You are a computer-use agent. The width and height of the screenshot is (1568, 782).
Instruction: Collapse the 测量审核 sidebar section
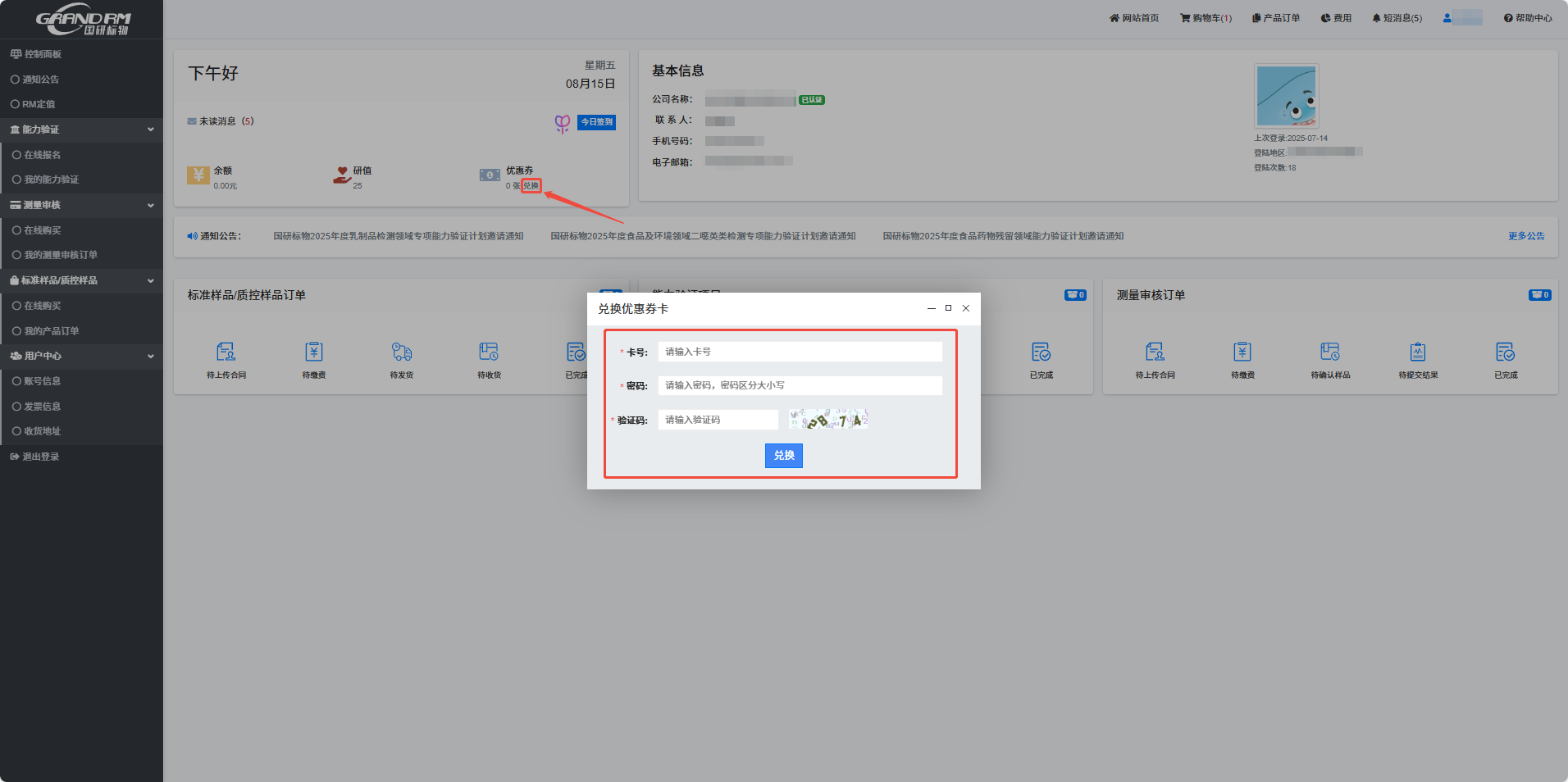150,205
